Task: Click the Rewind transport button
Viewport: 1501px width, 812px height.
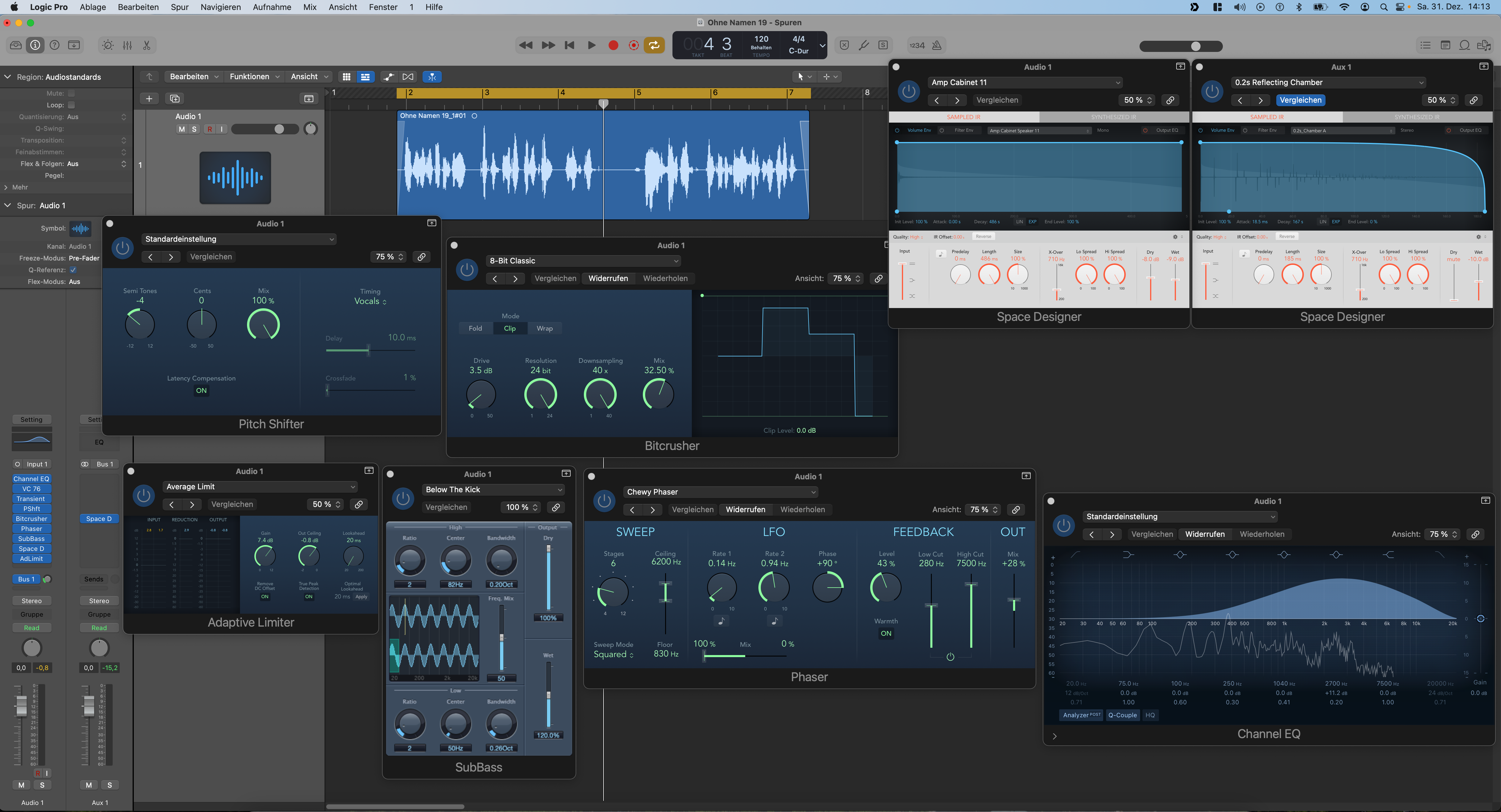Action: coord(525,45)
